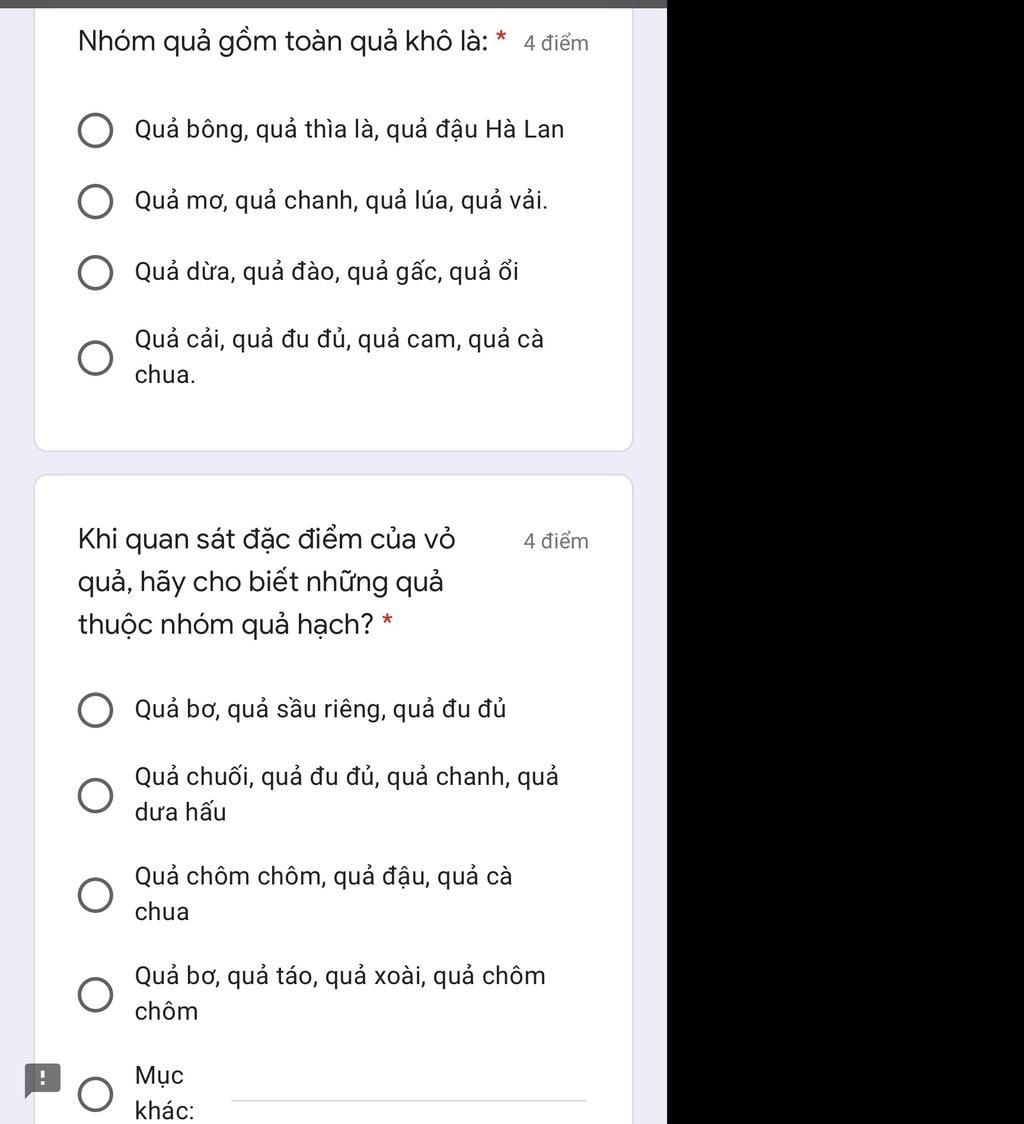Click the answer text 'Quả bơ, quả sầu riêng, quả đu đủ'
Screen dimensions: 1024x1124
point(320,710)
